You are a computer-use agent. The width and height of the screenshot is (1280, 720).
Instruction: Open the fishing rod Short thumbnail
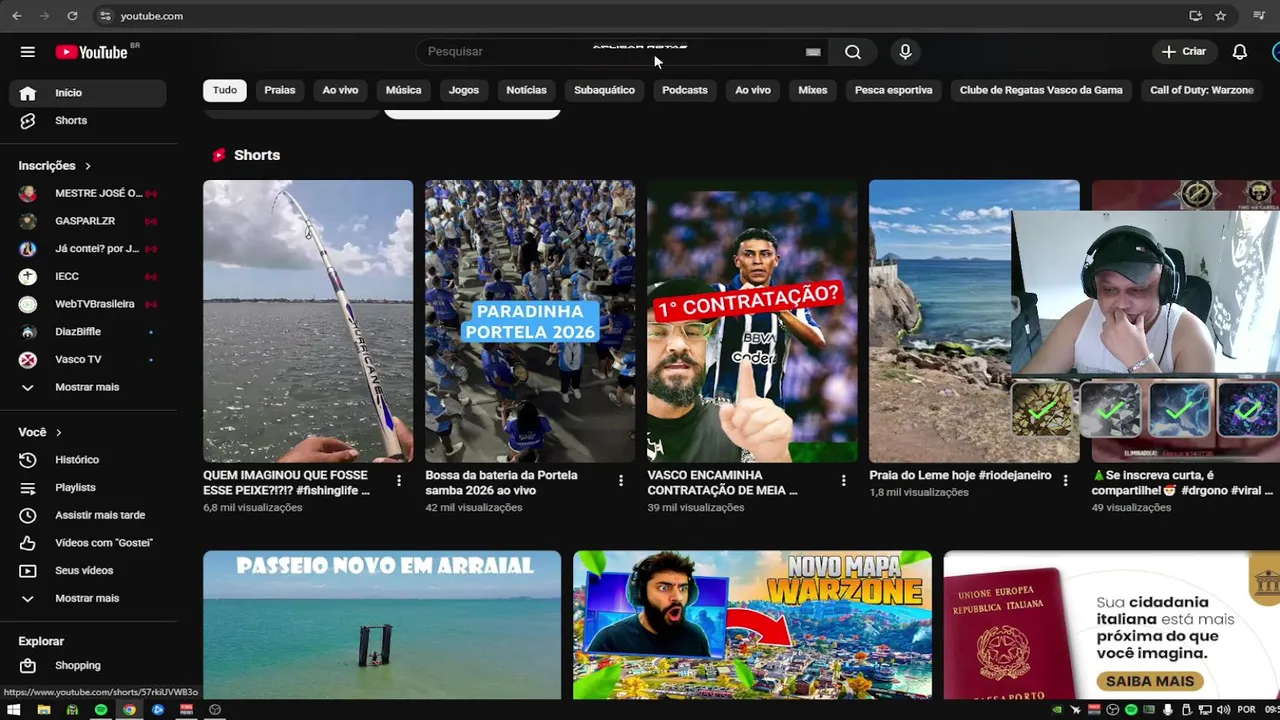[308, 321]
